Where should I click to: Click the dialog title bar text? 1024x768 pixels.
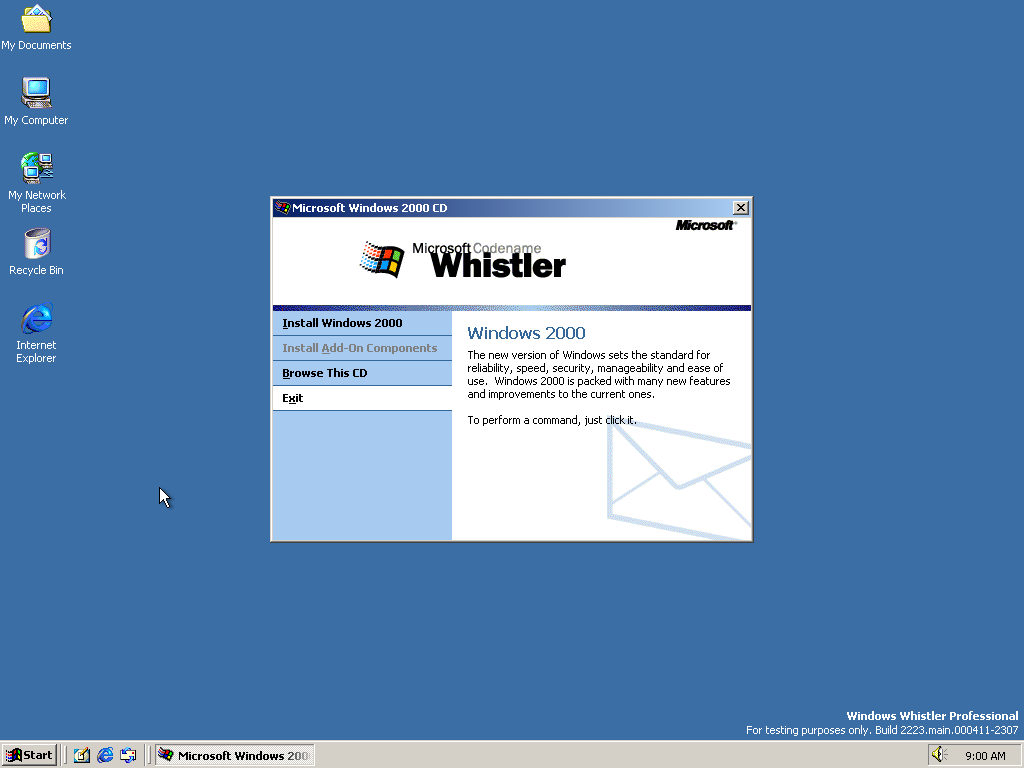pyautogui.click(x=370, y=208)
